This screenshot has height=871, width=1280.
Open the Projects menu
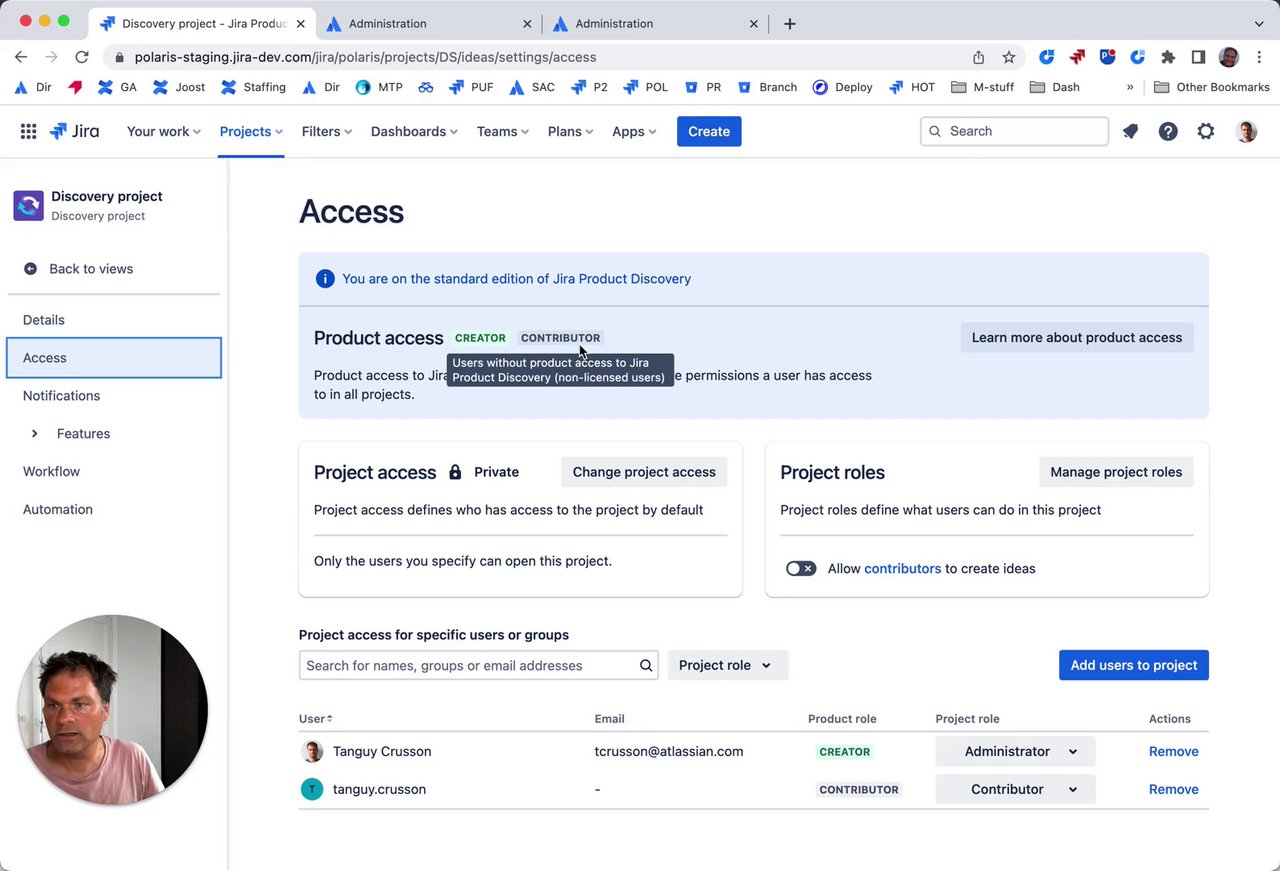coord(251,131)
